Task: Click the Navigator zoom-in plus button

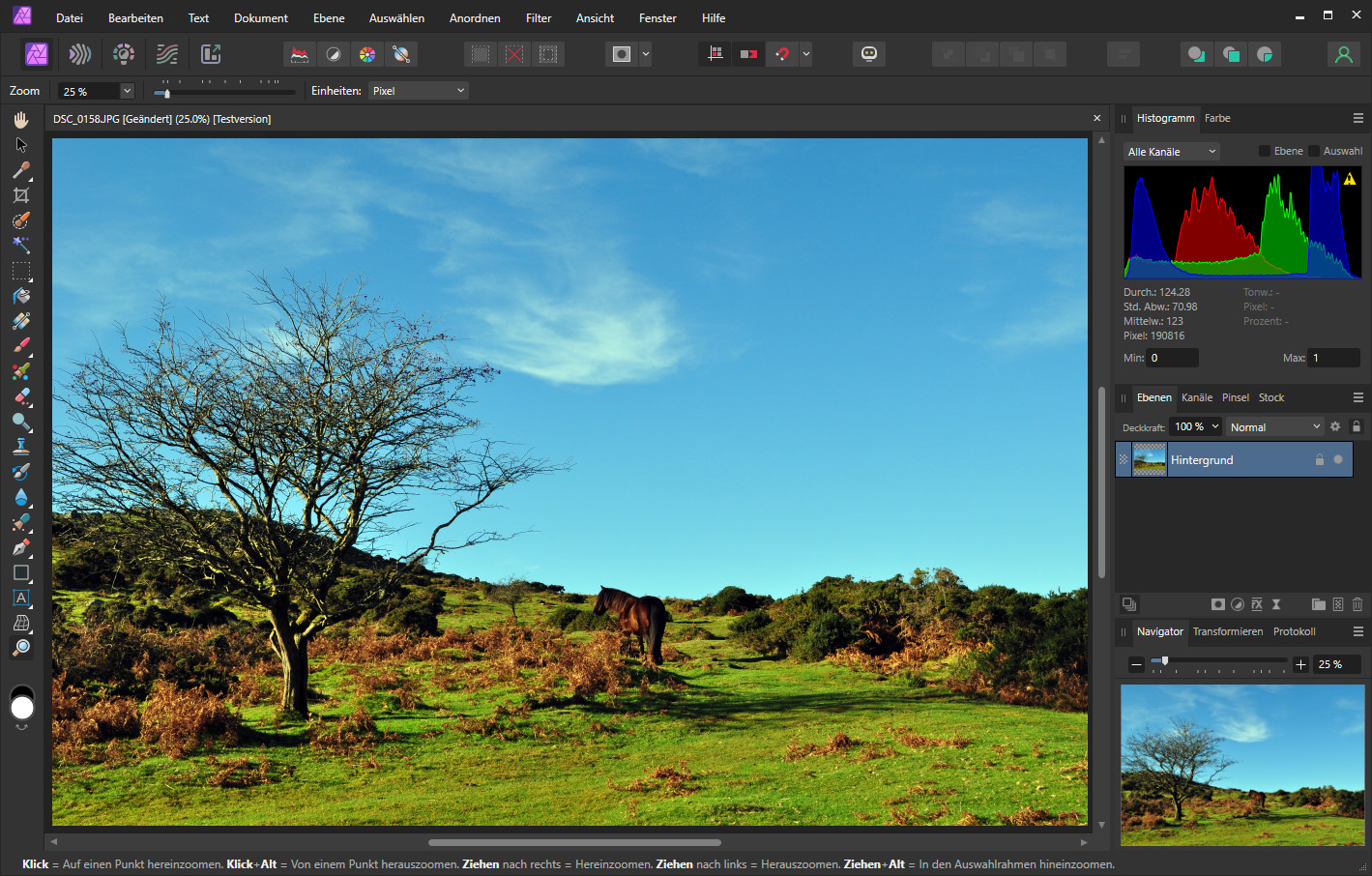Action: pos(1300,664)
